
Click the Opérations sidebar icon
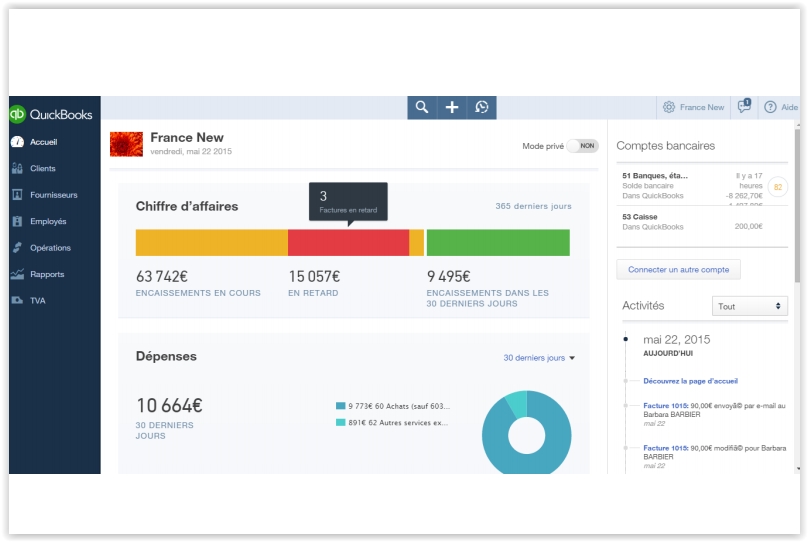pos(17,248)
